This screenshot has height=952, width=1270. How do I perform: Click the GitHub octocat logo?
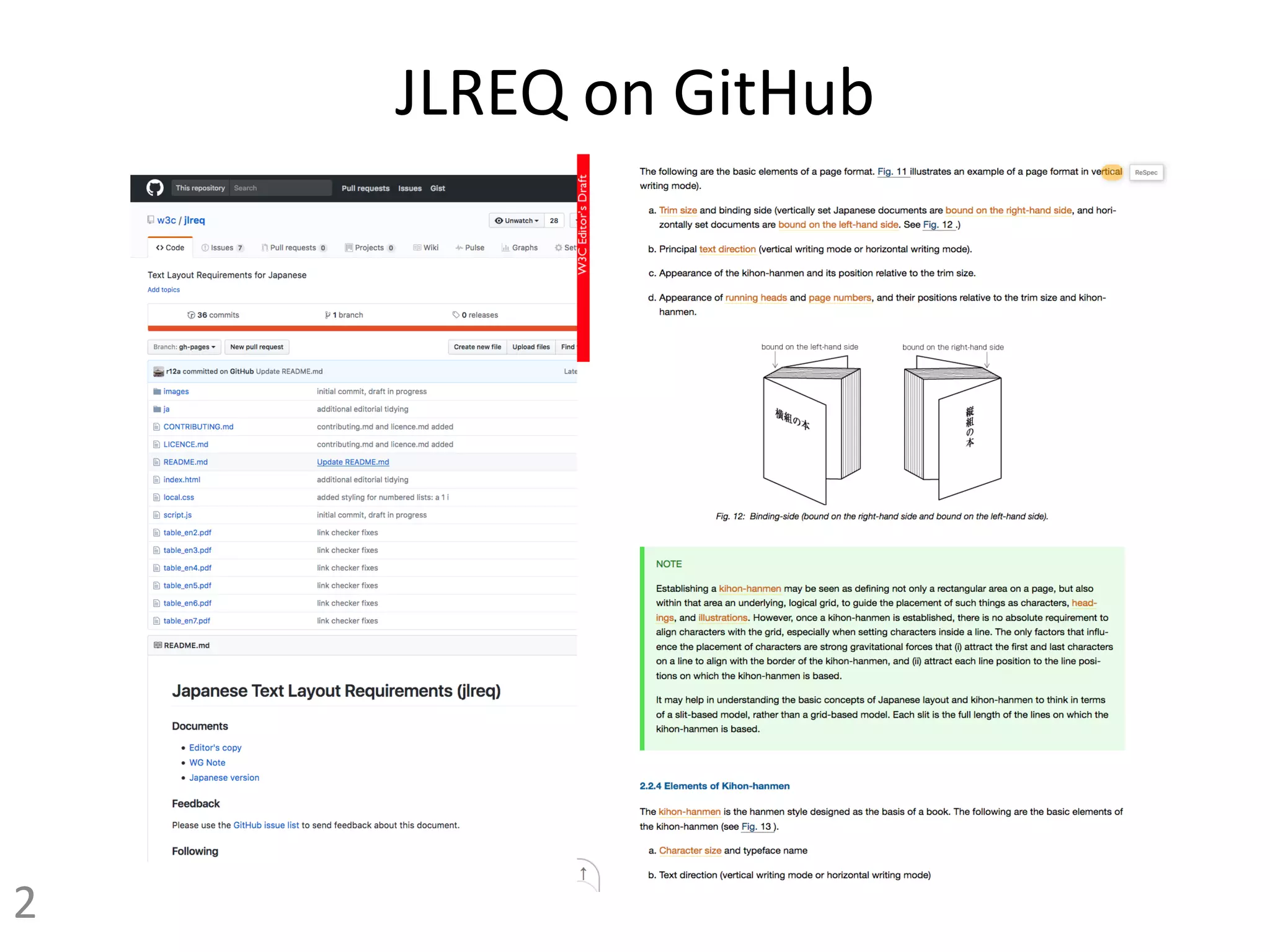point(154,188)
